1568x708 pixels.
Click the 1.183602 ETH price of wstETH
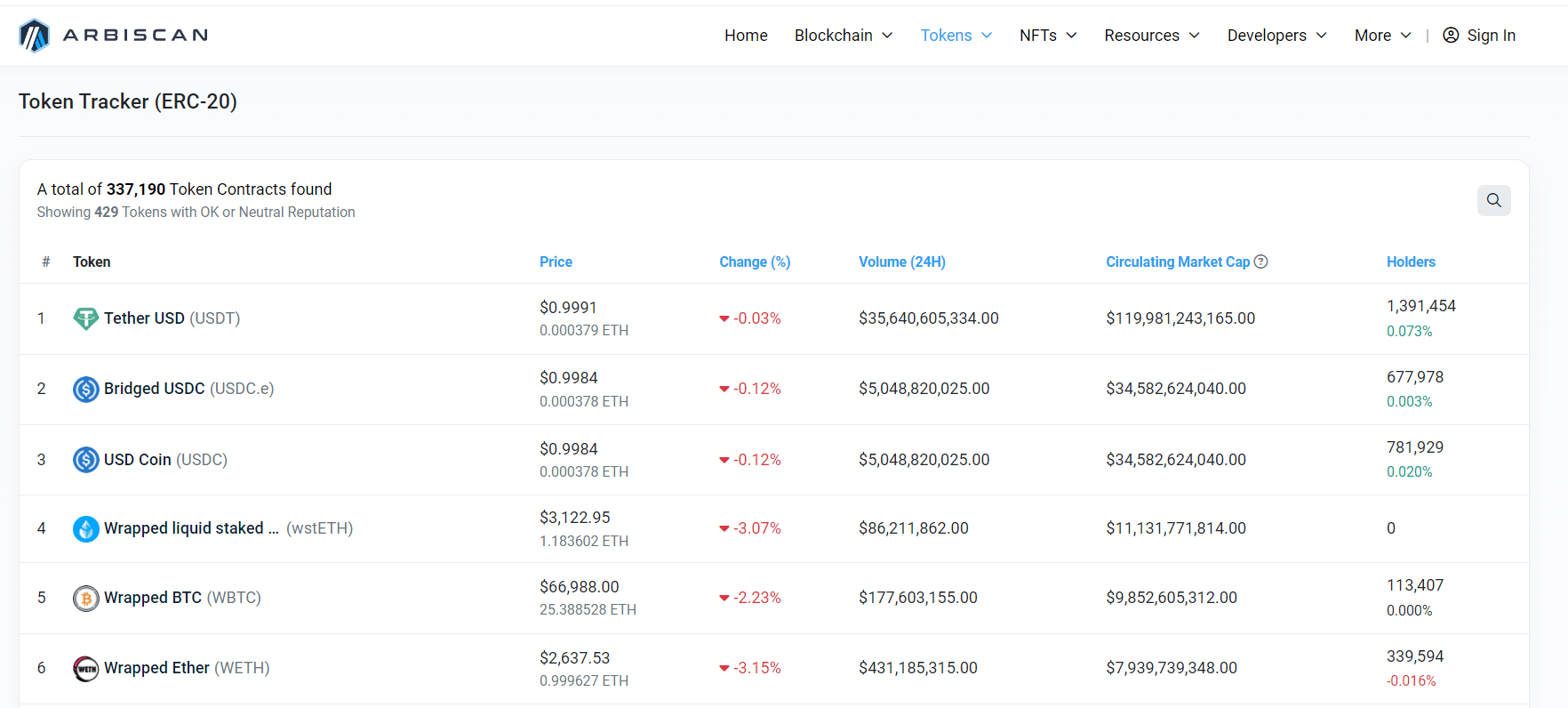[584, 541]
